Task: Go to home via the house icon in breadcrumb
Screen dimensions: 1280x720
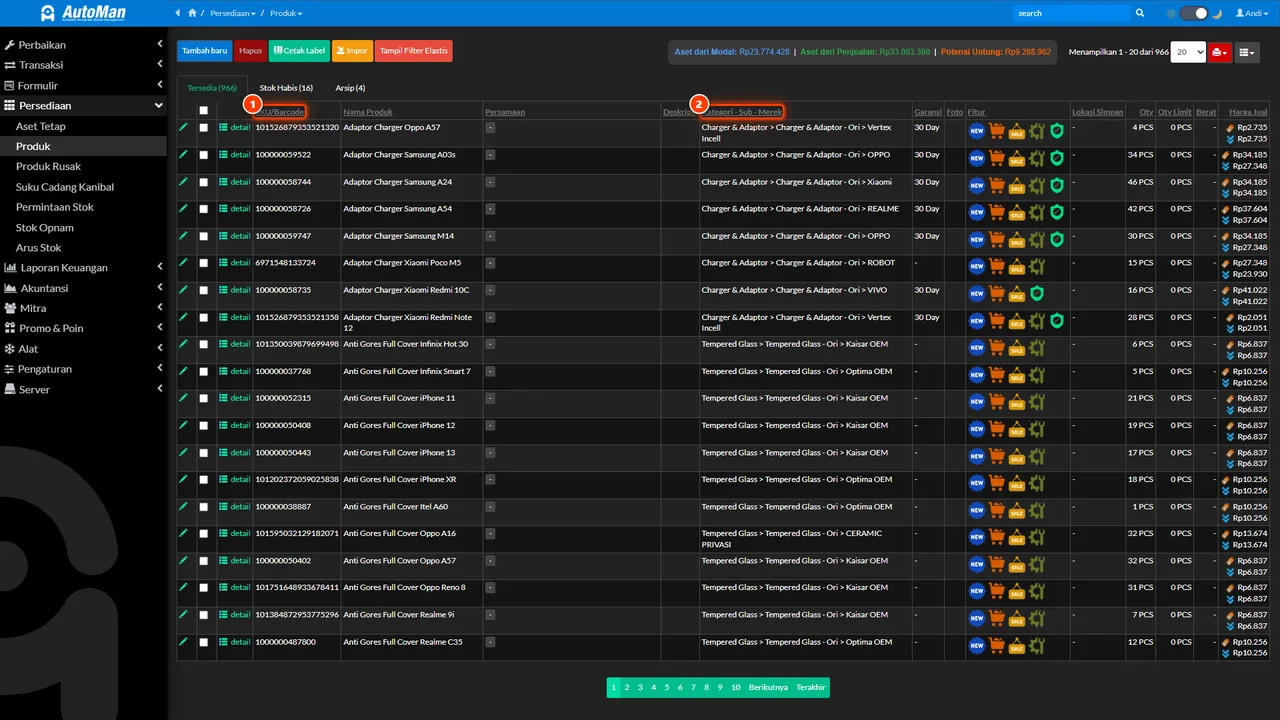Action: click(192, 13)
